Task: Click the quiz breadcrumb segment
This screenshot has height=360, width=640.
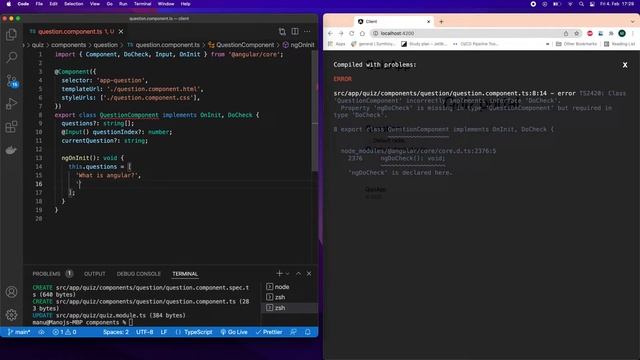Action: (38, 45)
